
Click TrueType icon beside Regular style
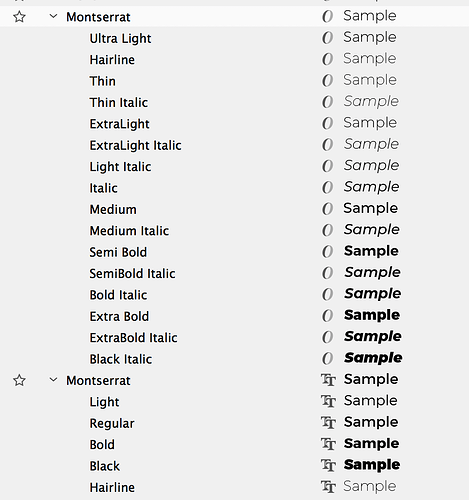[328, 422]
